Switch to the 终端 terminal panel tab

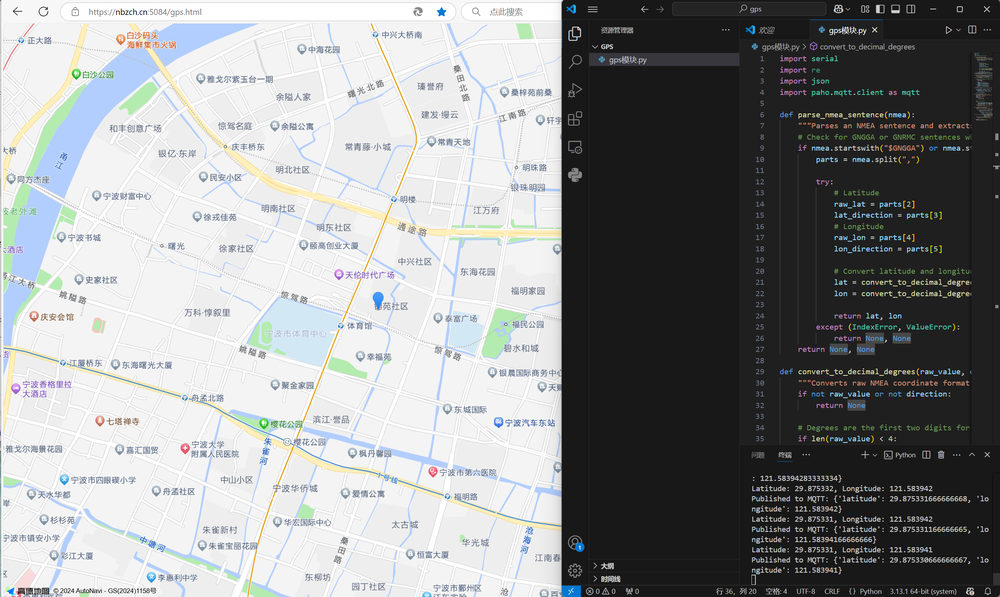(784, 455)
